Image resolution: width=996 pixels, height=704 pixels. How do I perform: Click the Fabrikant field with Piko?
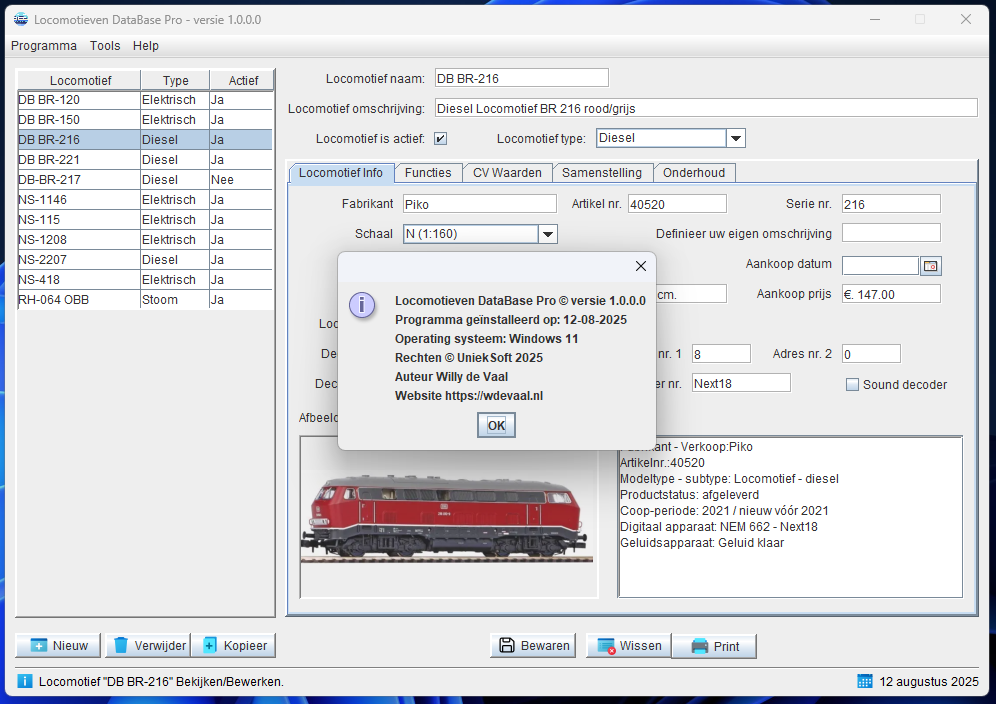click(480, 204)
